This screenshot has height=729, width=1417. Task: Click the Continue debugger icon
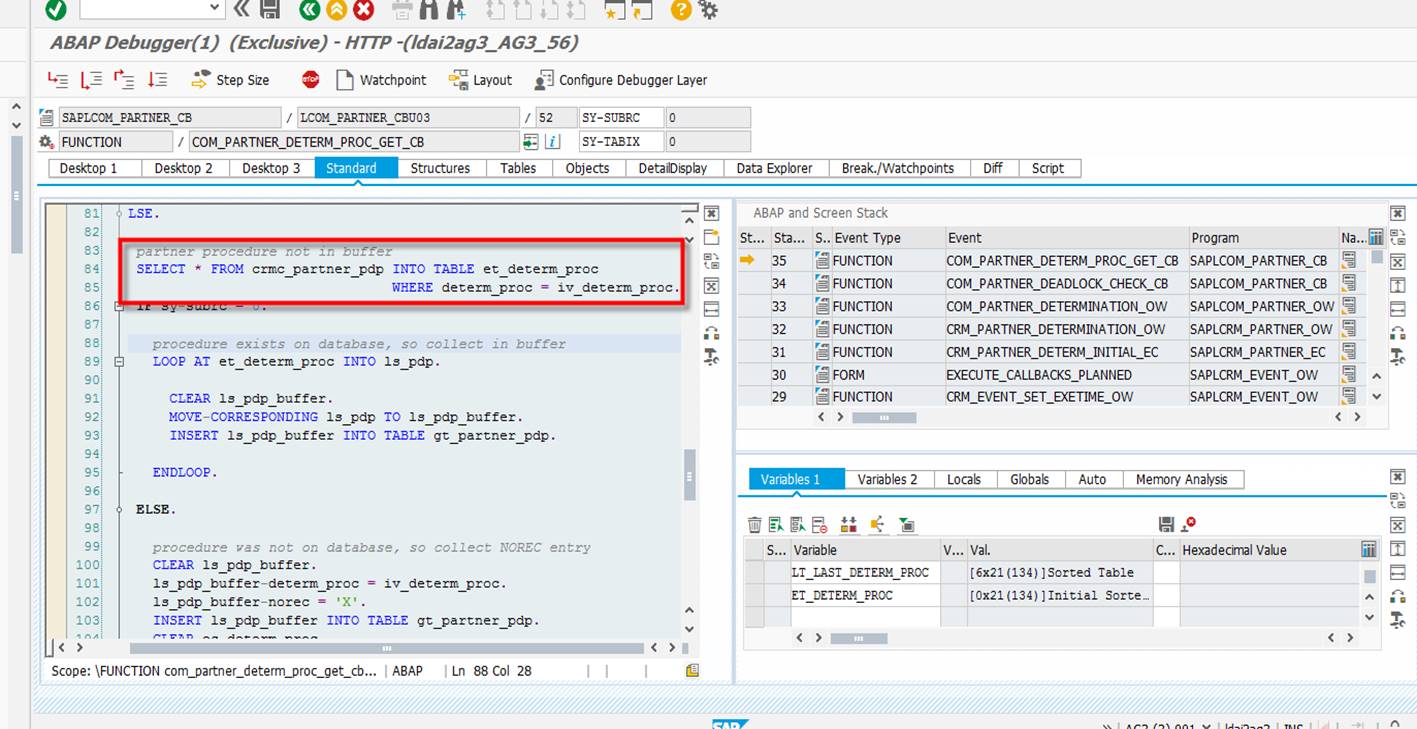pyautogui.click(x=157, y=80)
